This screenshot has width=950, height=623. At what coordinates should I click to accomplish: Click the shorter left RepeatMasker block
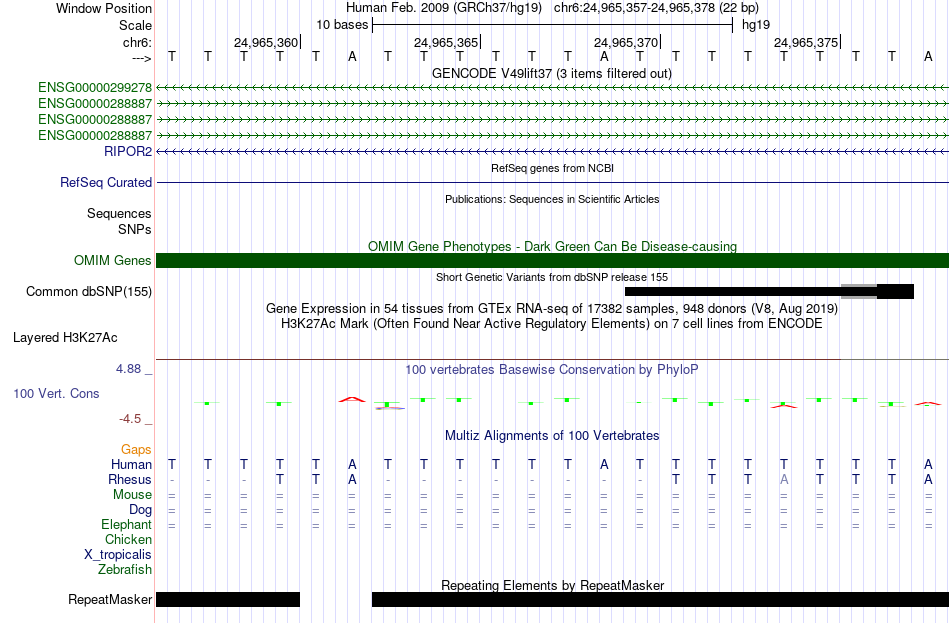point(228,599)
